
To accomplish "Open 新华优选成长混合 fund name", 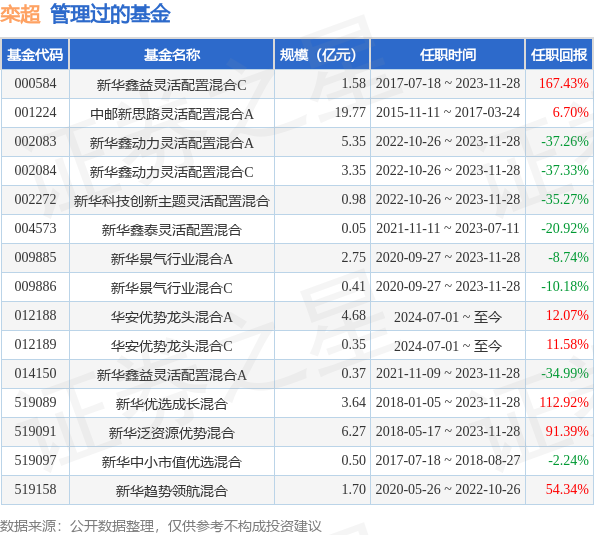I will pos(172,404).
